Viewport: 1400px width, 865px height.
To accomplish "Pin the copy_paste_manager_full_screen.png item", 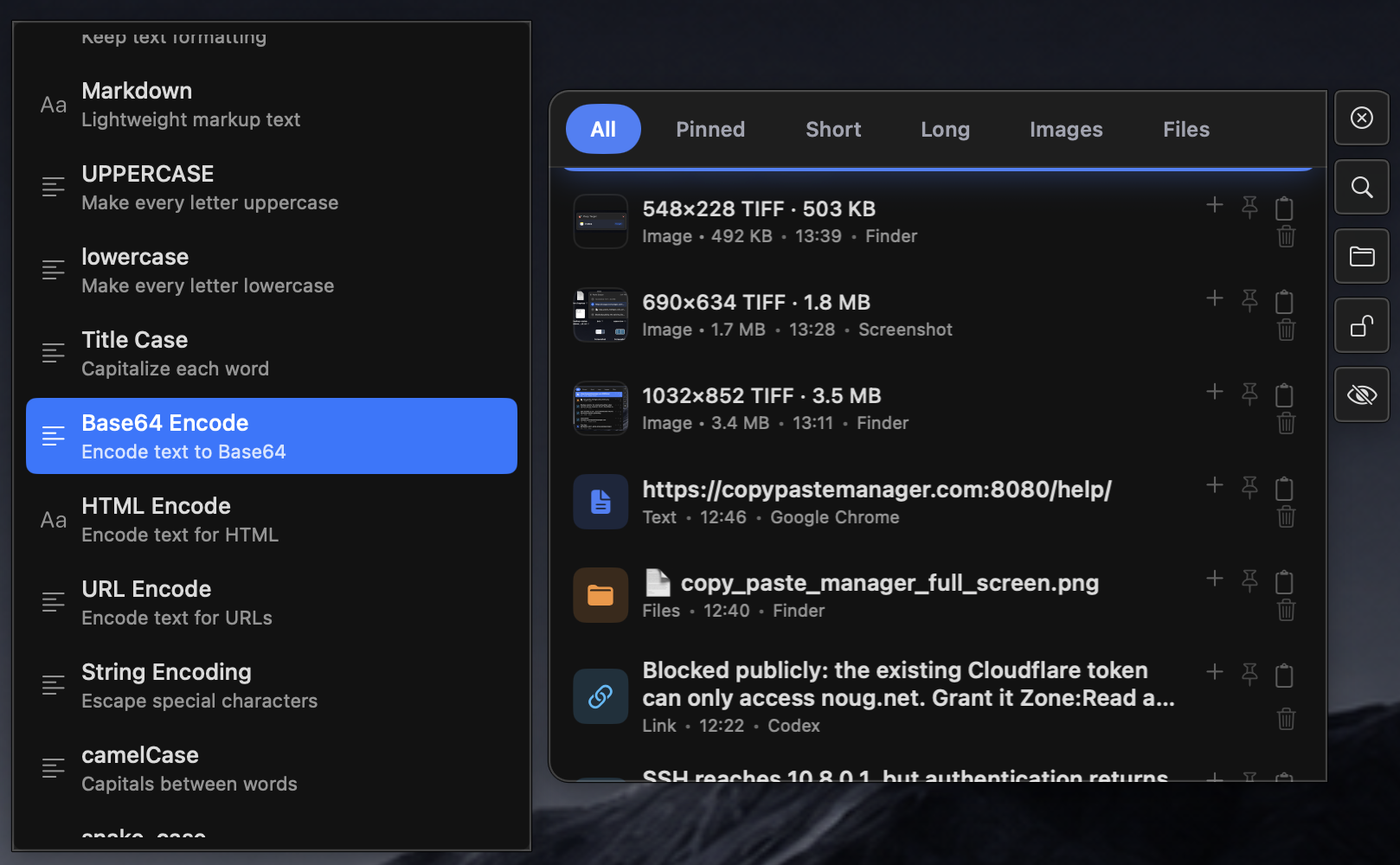I will point(1249,580).
